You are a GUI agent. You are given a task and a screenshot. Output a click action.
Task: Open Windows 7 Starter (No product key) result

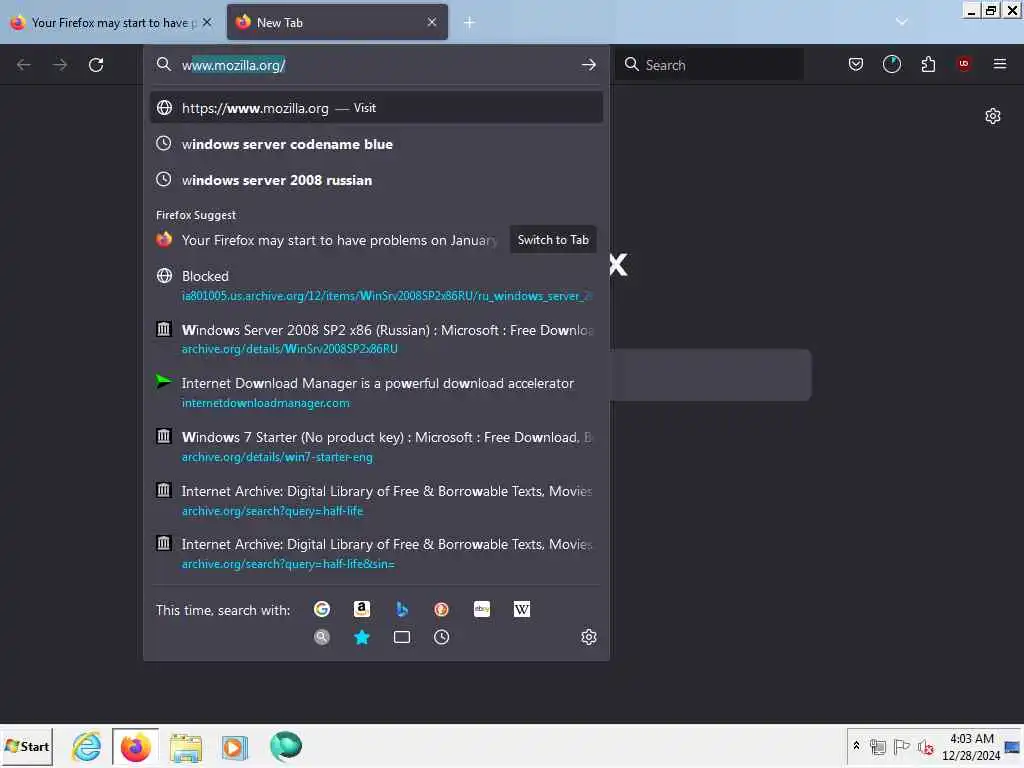[376, 446]
